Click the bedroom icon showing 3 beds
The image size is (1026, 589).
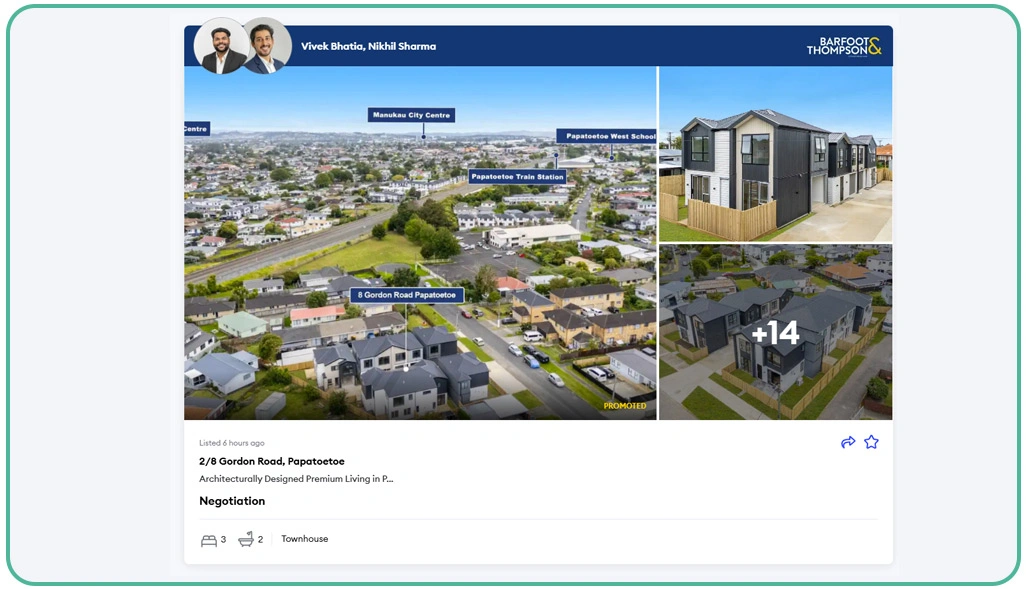point(208,538)
